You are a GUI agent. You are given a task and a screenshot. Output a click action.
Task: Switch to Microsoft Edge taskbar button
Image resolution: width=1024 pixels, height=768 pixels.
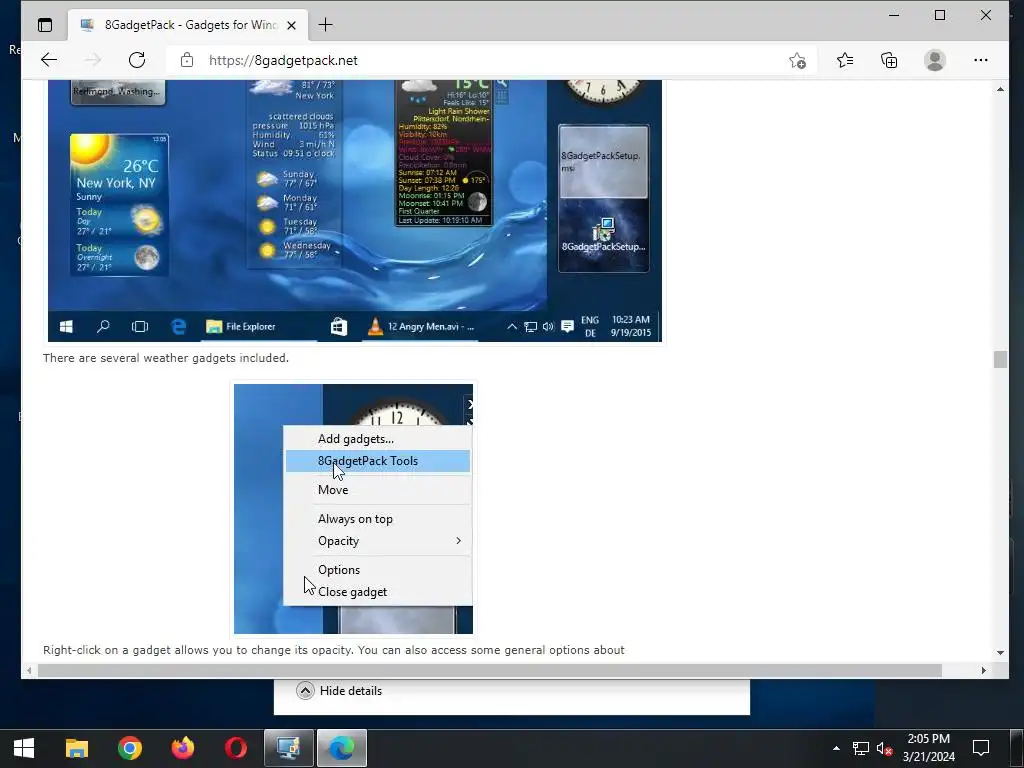click(x=342, y=748)
